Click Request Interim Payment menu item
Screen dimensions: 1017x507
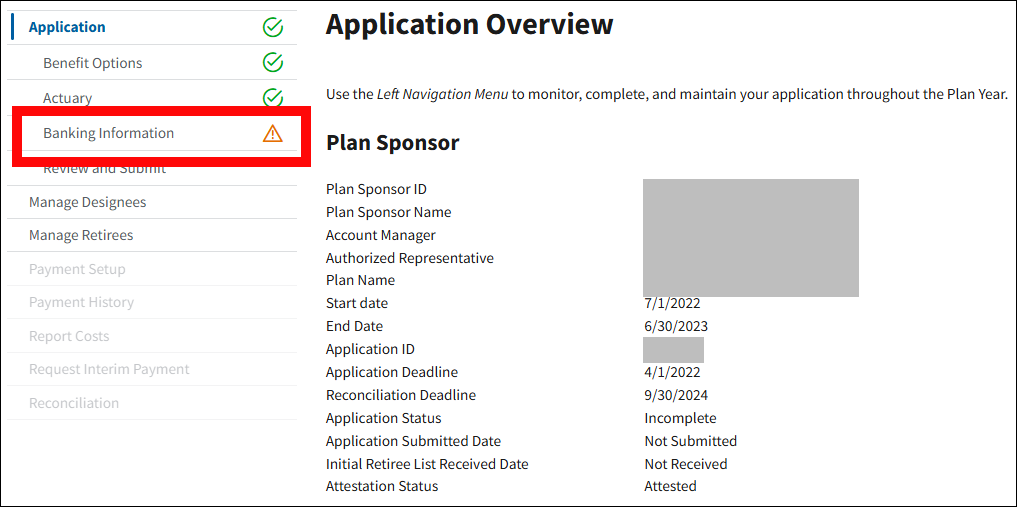pos(109,369)
